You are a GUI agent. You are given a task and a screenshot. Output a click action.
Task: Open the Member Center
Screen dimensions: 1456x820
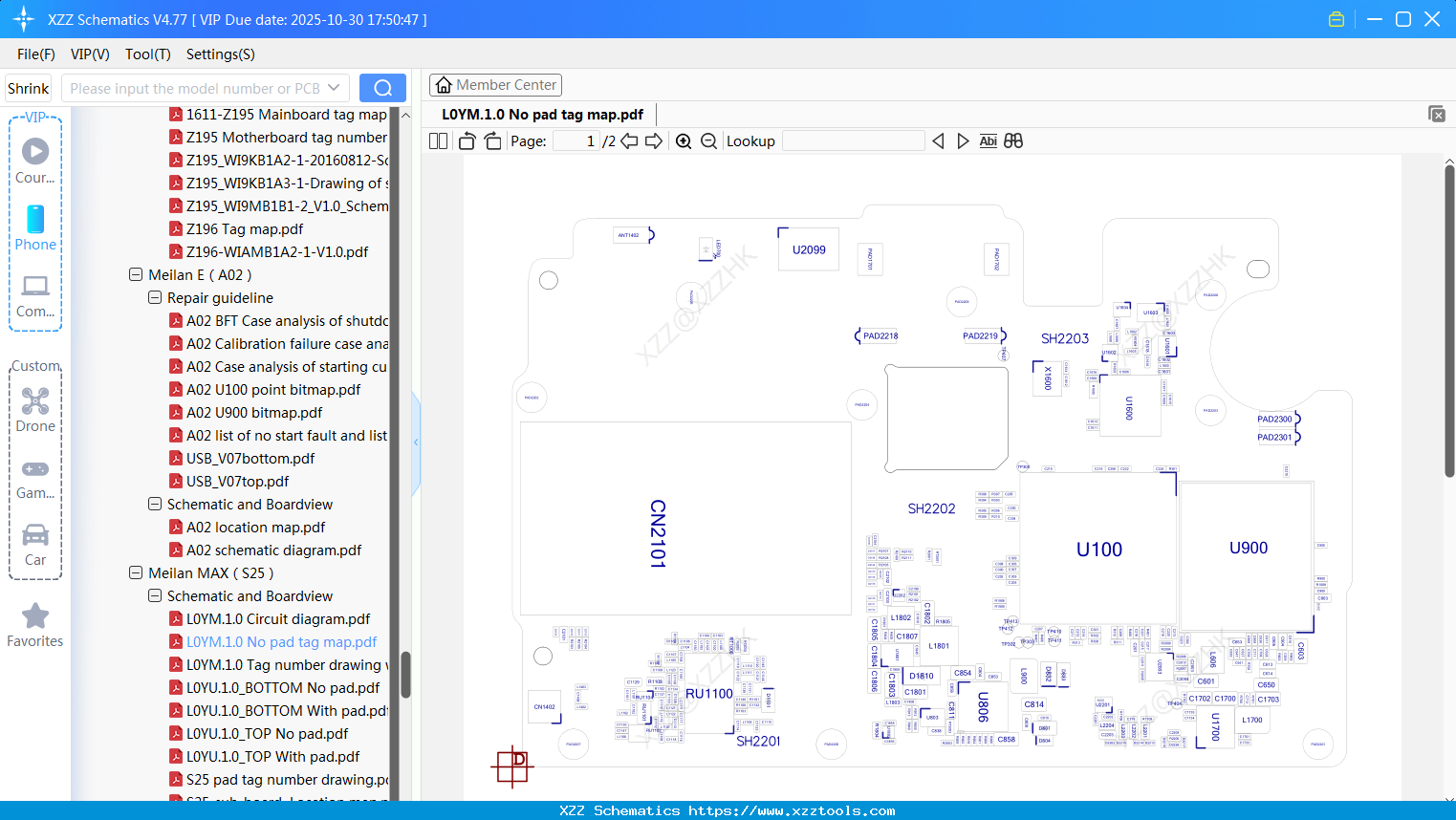coord(495,85)
